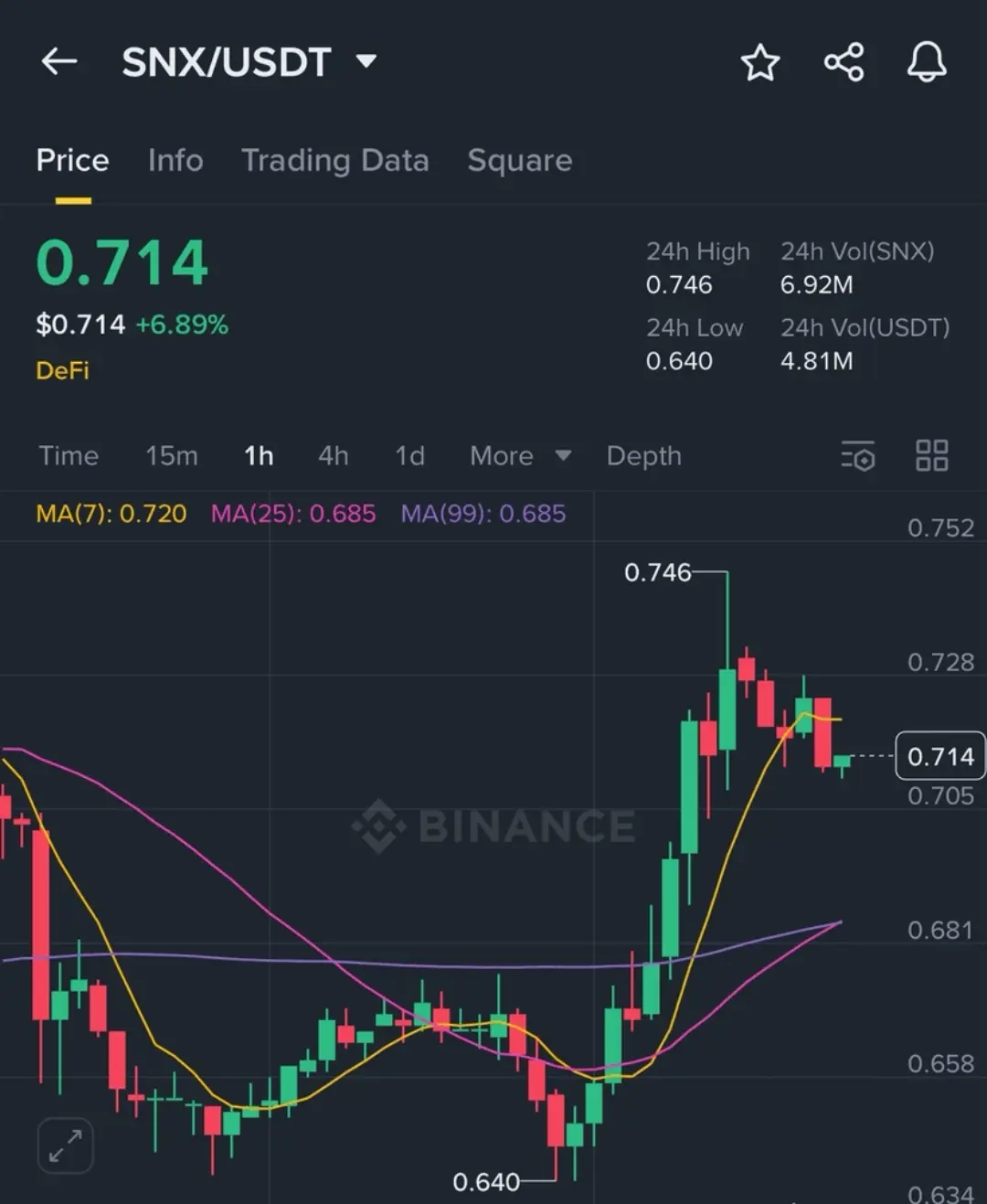Tap the DeFi category tag
Viewport: 987px width, 1204px height.
click(62, 370)
